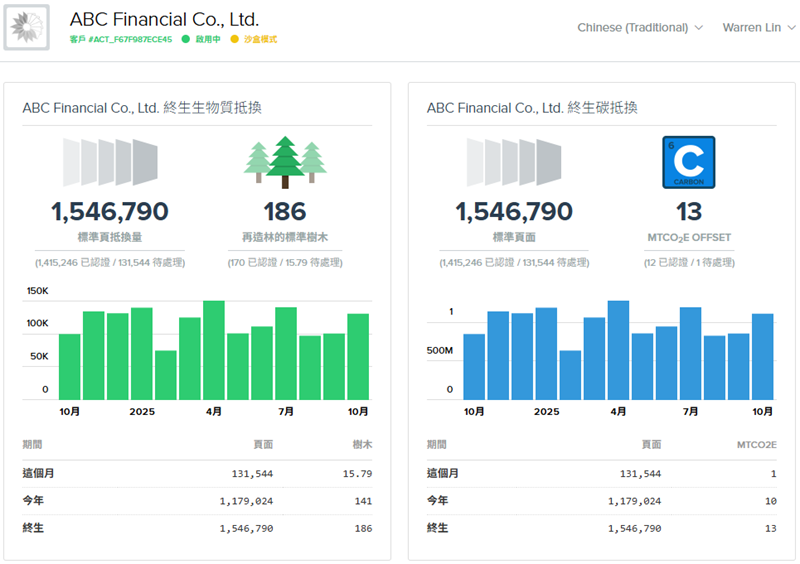This screenshot has height=564, width=800.
Task: Click the yellow 沙盒模式 status dot
Action: 235,39
